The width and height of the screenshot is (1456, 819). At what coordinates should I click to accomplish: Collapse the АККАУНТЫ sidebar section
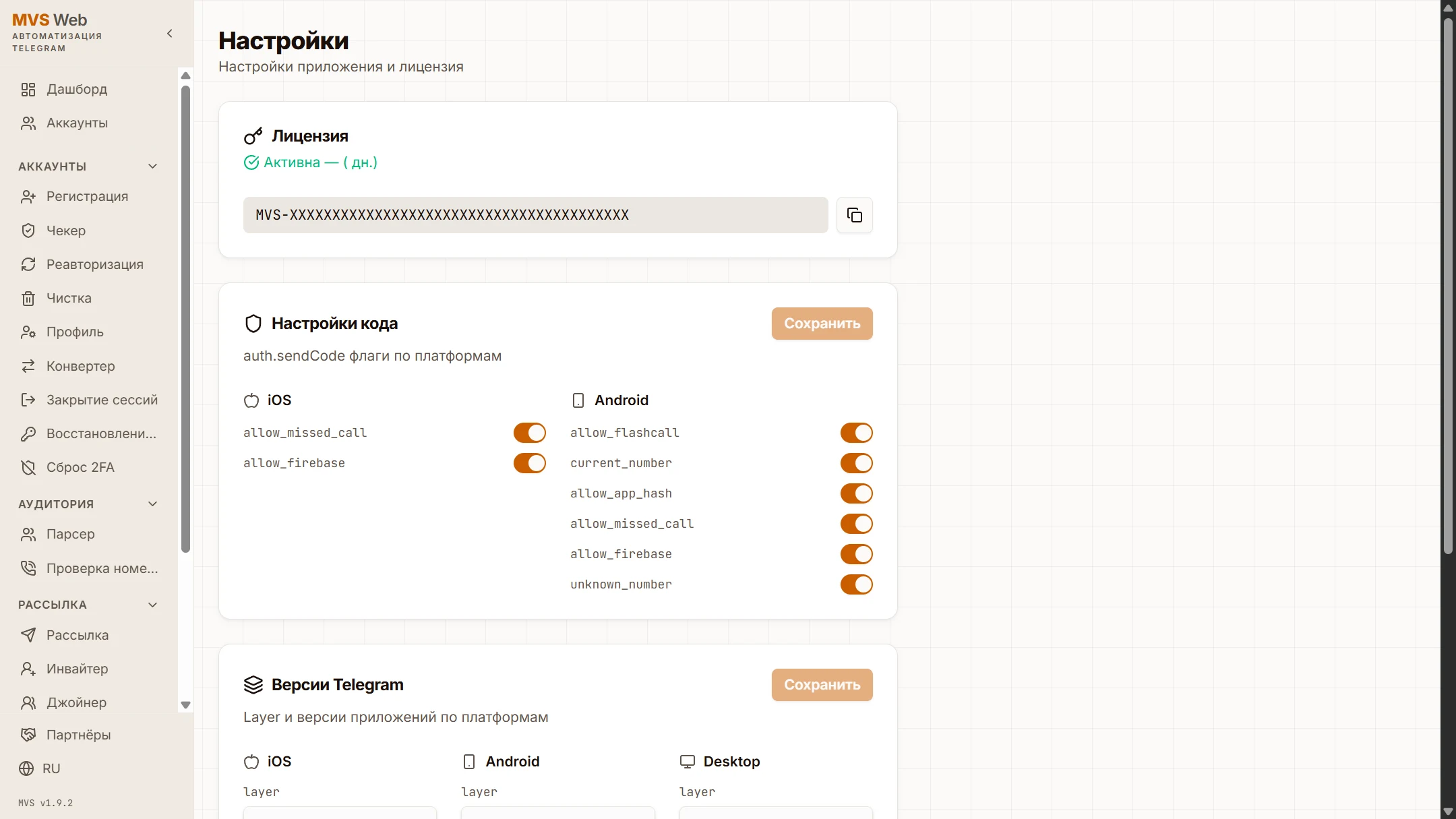[x=152, y=166]
